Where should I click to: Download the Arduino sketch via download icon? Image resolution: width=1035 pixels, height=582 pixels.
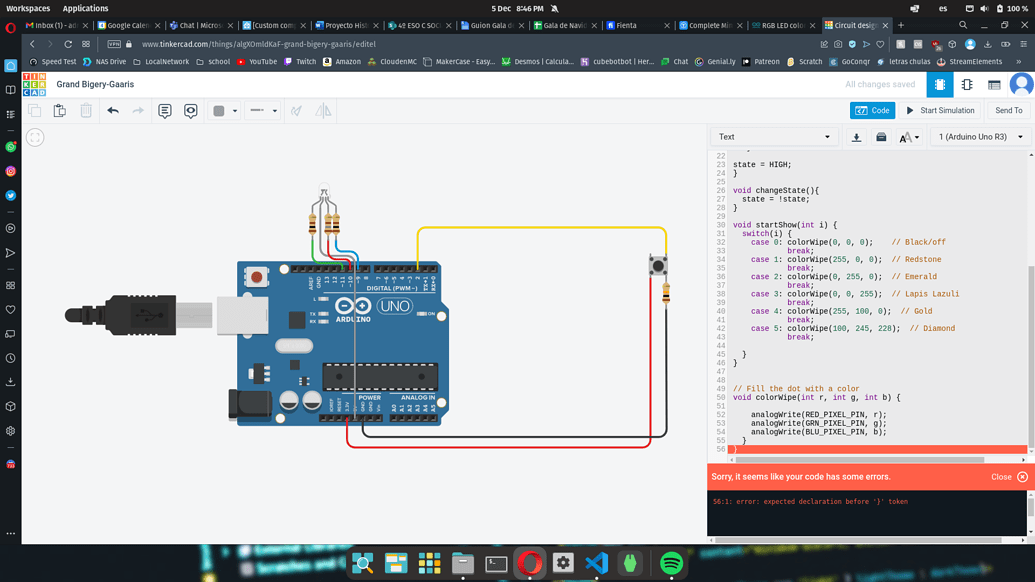[x=857, y=137]
